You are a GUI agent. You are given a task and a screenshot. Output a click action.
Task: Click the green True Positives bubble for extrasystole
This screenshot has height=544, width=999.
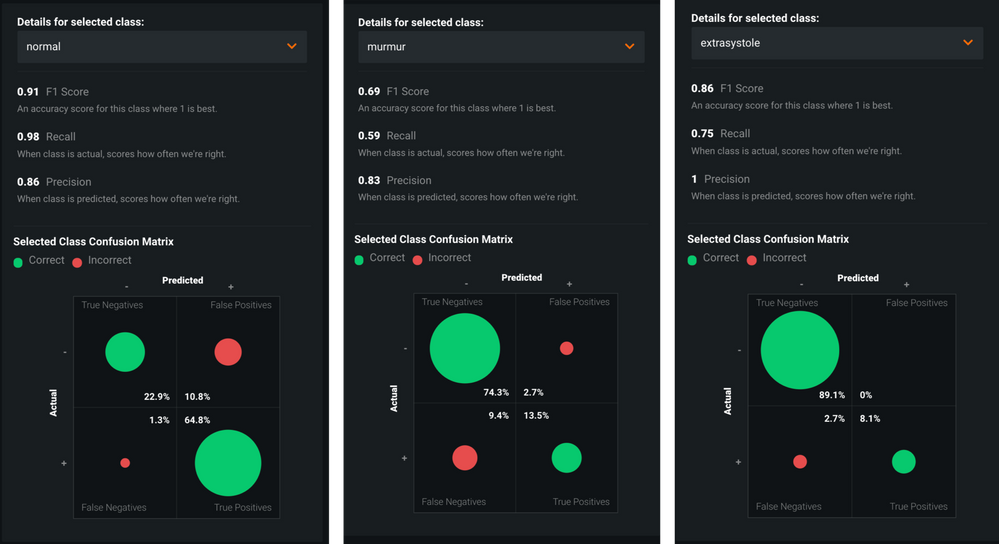pyautogui.click(x=903, y=462)
